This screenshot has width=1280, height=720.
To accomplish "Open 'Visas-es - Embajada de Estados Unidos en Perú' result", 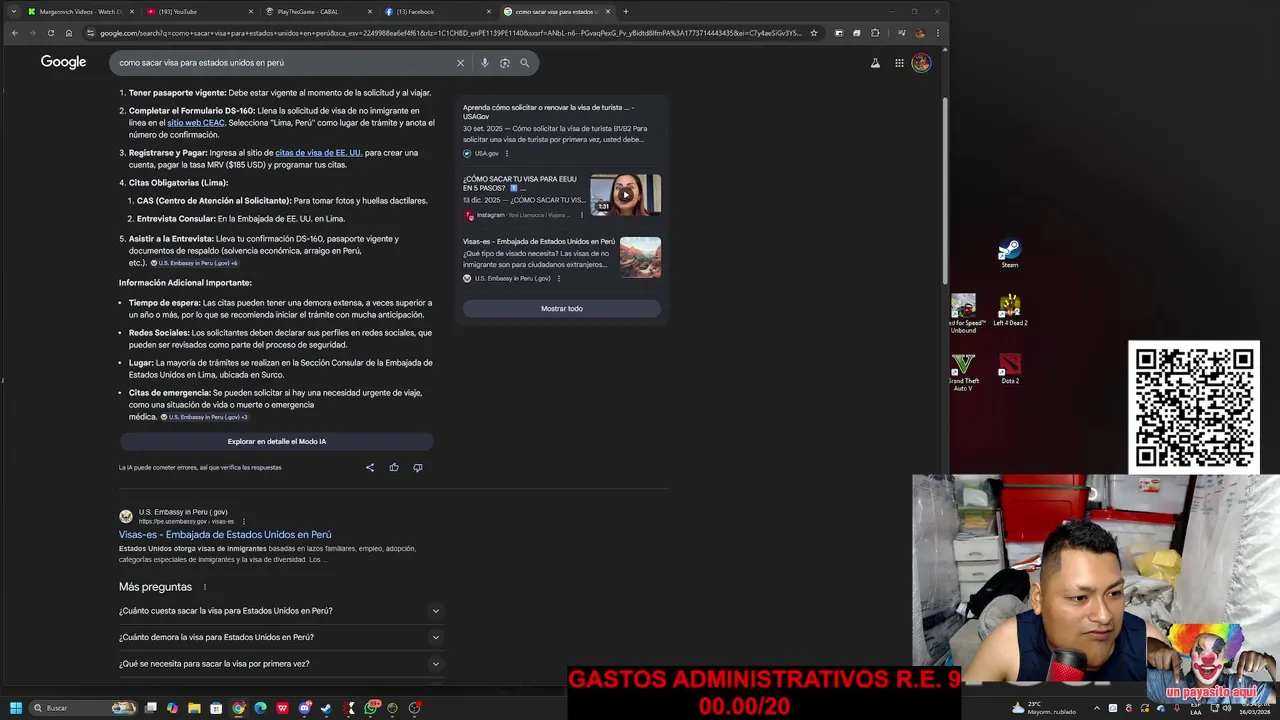I will [x=225, y=535].
